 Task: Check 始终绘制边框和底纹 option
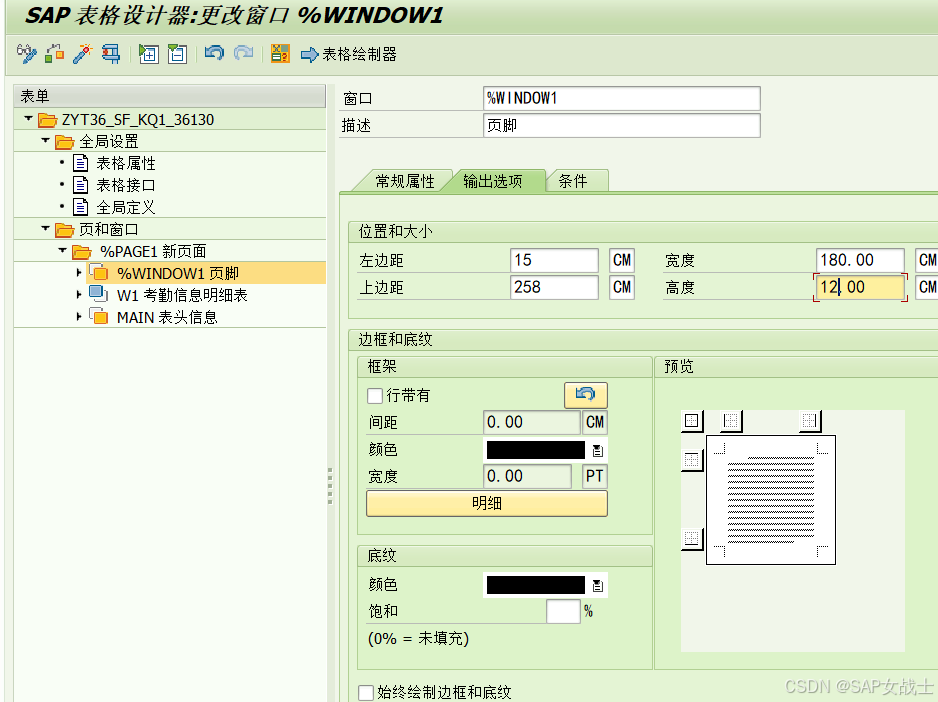(x=366, y=692)
